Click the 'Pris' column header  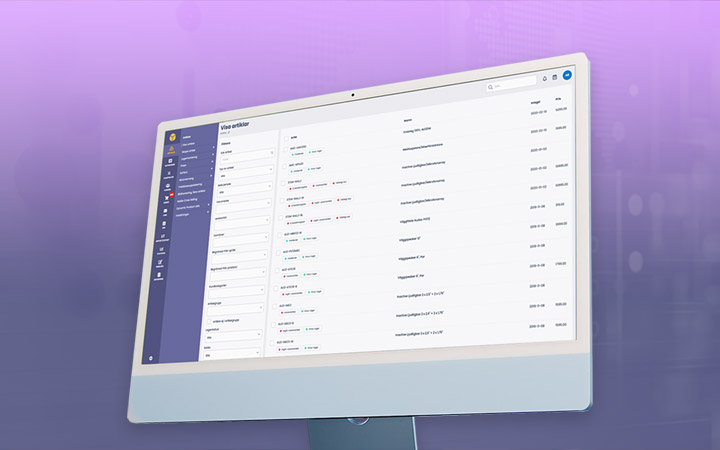(x=558, y=98)
